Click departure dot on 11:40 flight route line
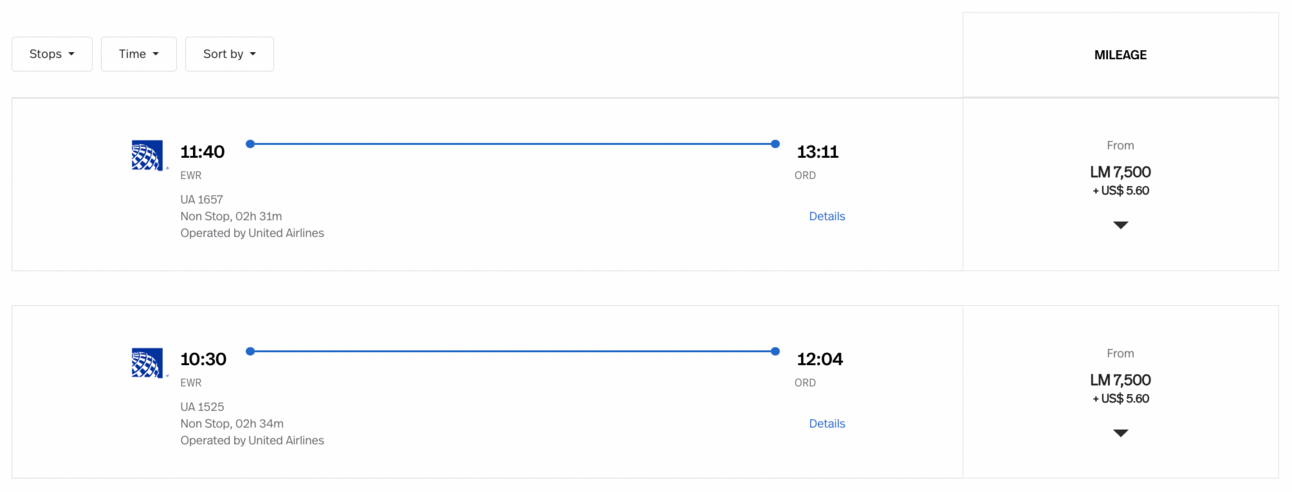The width and height of the screenshot is (1292, 492). pos(250,144)
